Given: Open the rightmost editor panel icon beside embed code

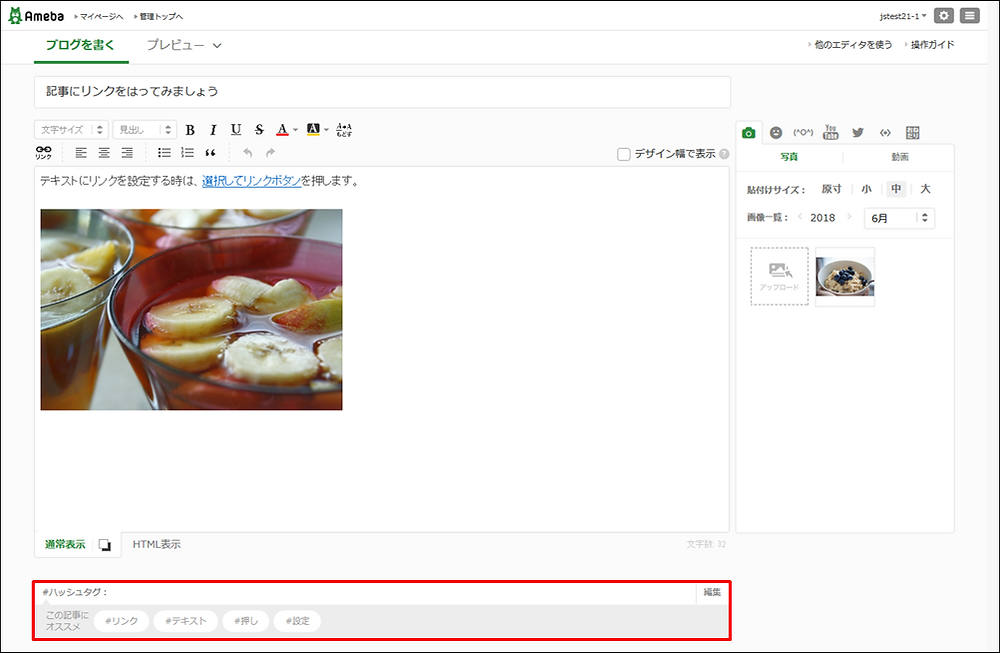Looking at the screenshot, I should tap(913, 133).
